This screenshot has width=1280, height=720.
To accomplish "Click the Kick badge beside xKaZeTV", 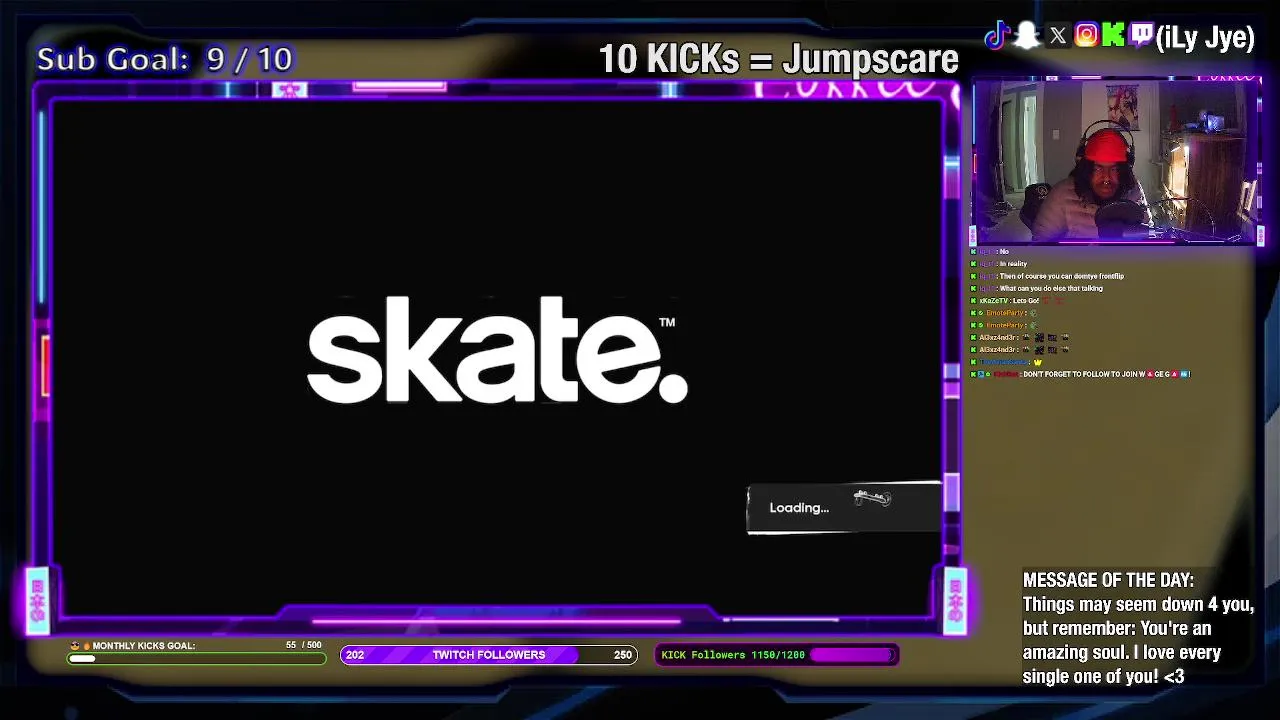I will tap(974, 301).
